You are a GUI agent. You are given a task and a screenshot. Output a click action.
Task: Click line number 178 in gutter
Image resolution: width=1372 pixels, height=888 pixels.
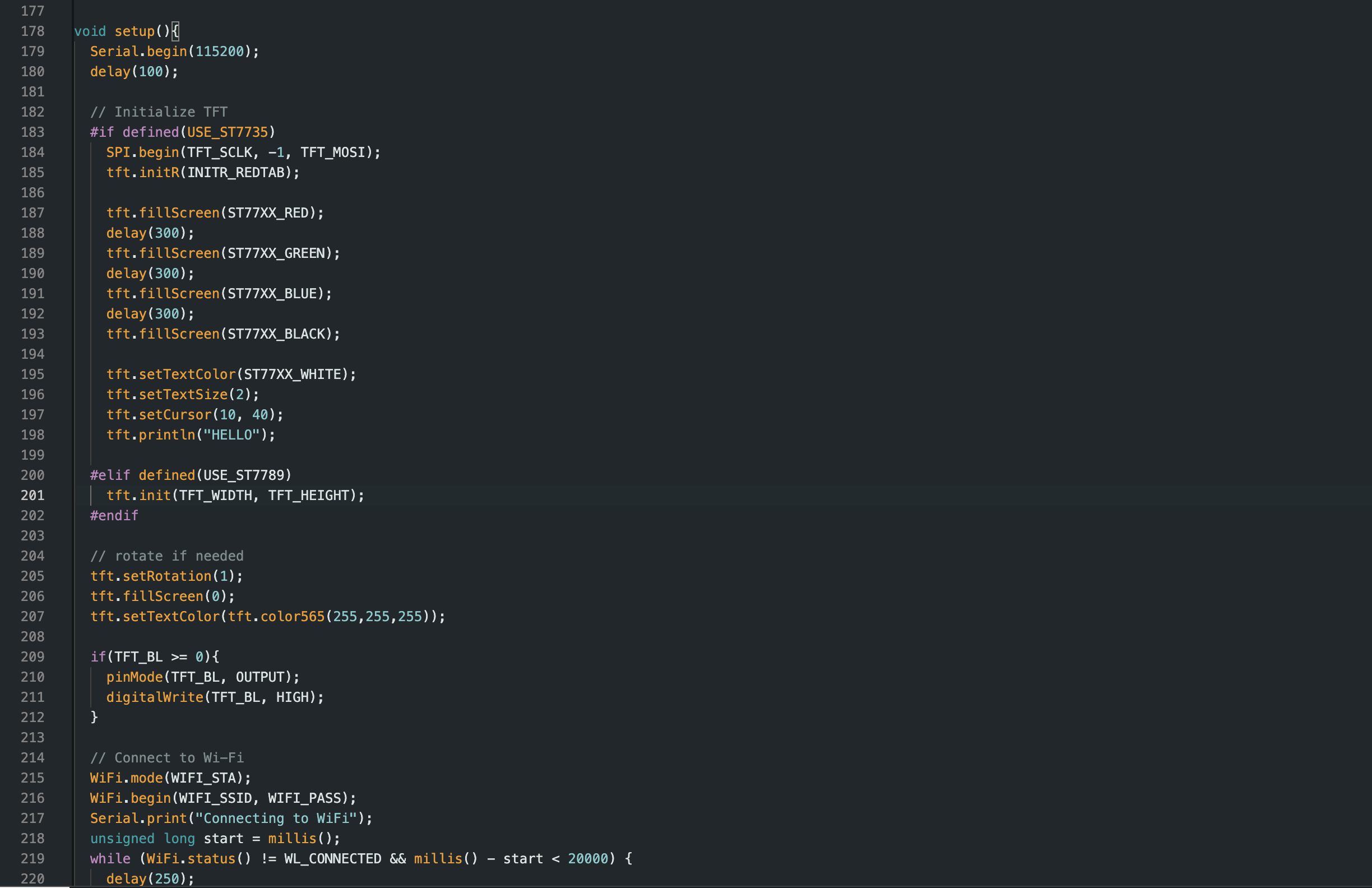(x=33, y=31)
